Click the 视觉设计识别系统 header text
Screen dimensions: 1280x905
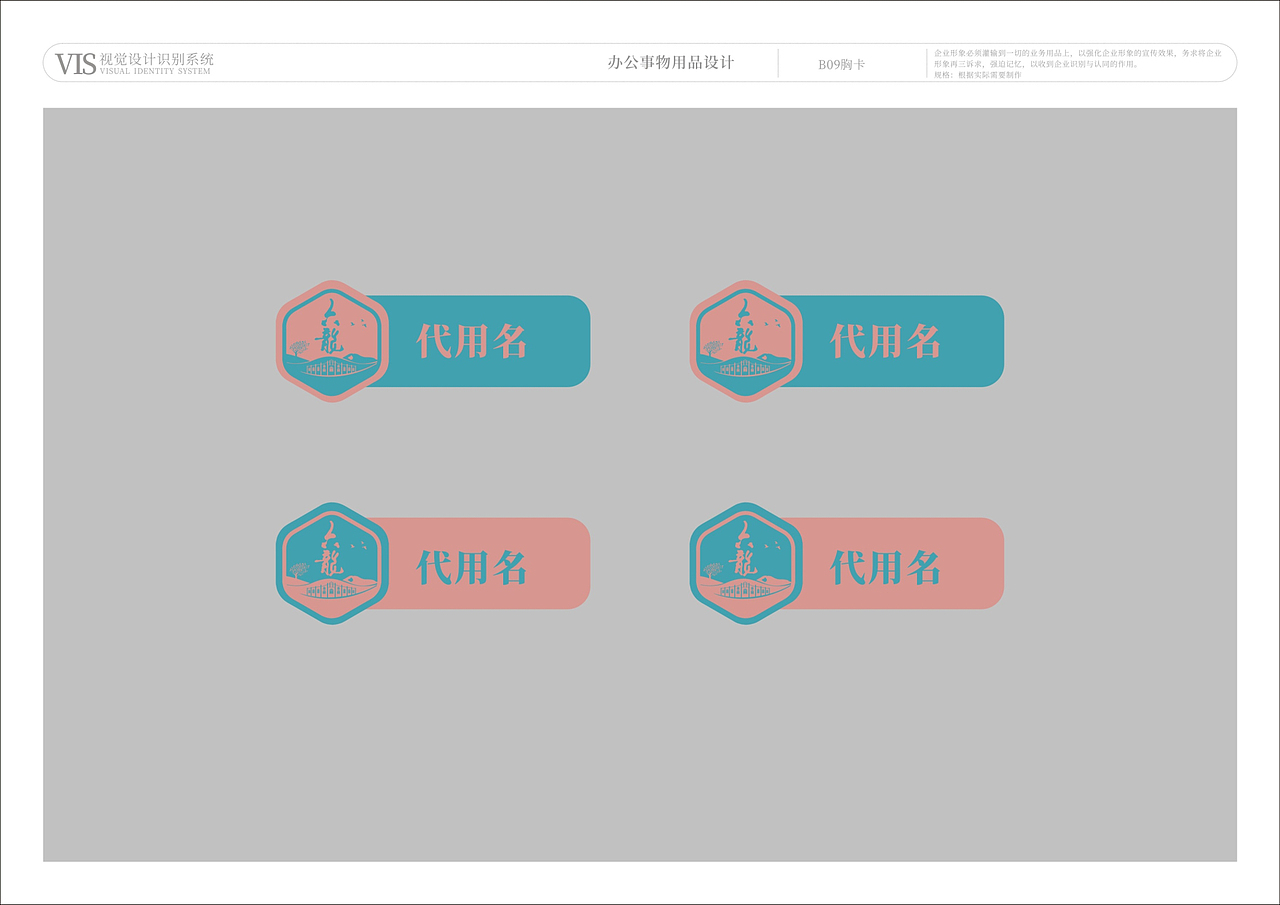coord(157,59)
